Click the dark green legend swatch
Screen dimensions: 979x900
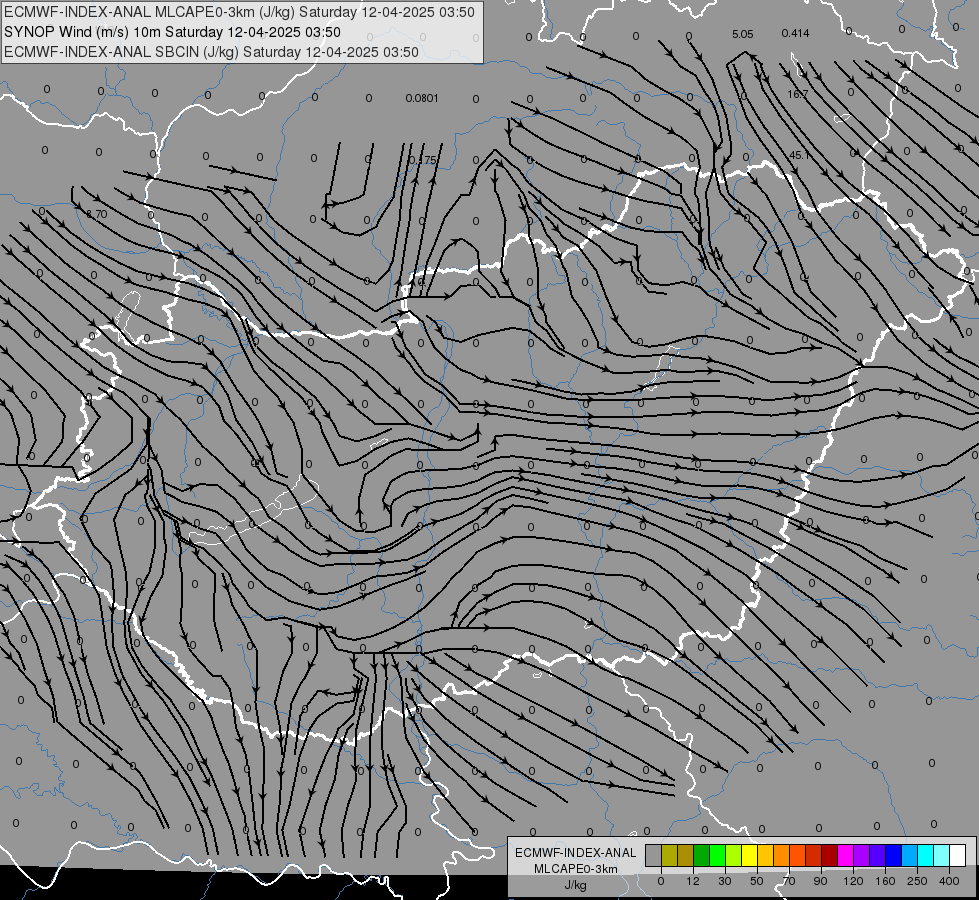pyautogui.click(x=702, y=856)
